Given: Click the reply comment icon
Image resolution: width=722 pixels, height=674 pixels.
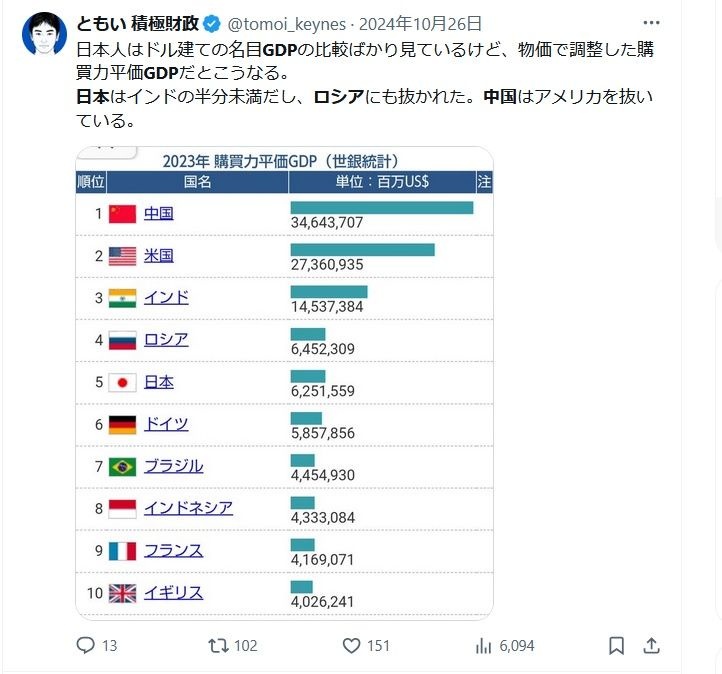Looking at the screenshot, I should click(86, 645).
